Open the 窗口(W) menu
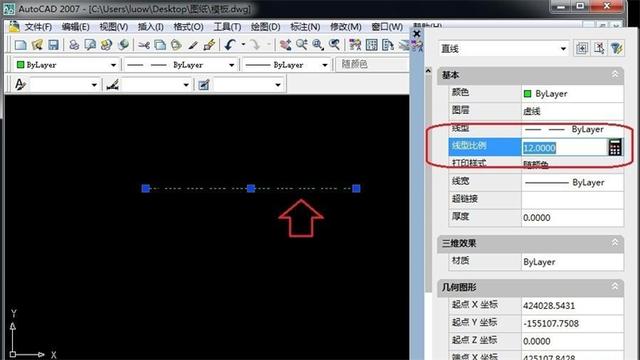 point(387,27)
